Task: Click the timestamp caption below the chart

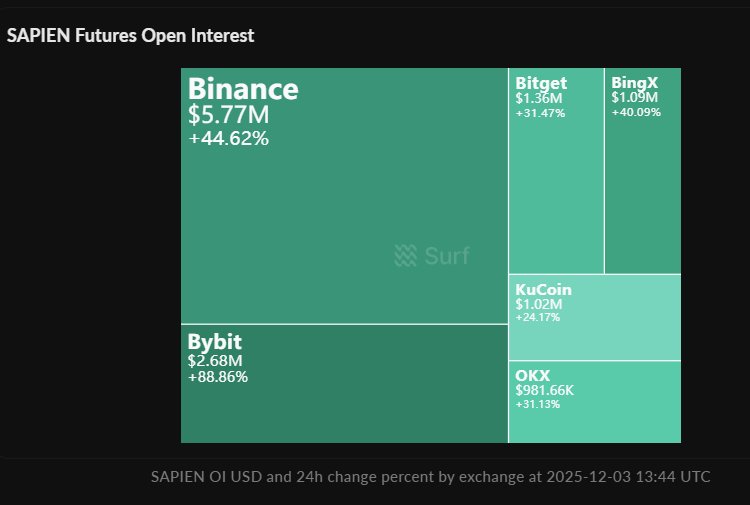Action: coord(430,476)
